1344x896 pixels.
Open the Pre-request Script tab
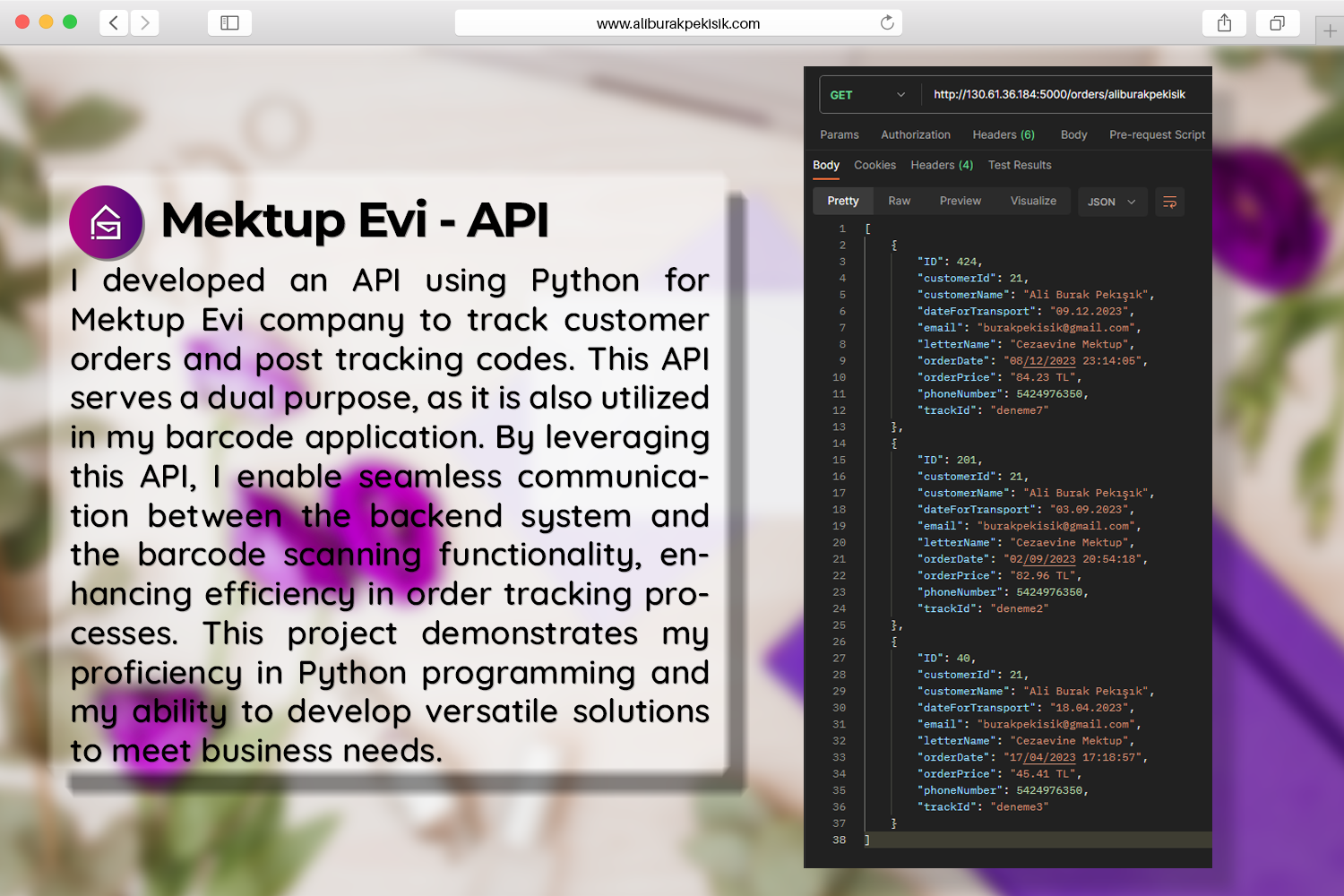coord(1157,134)
